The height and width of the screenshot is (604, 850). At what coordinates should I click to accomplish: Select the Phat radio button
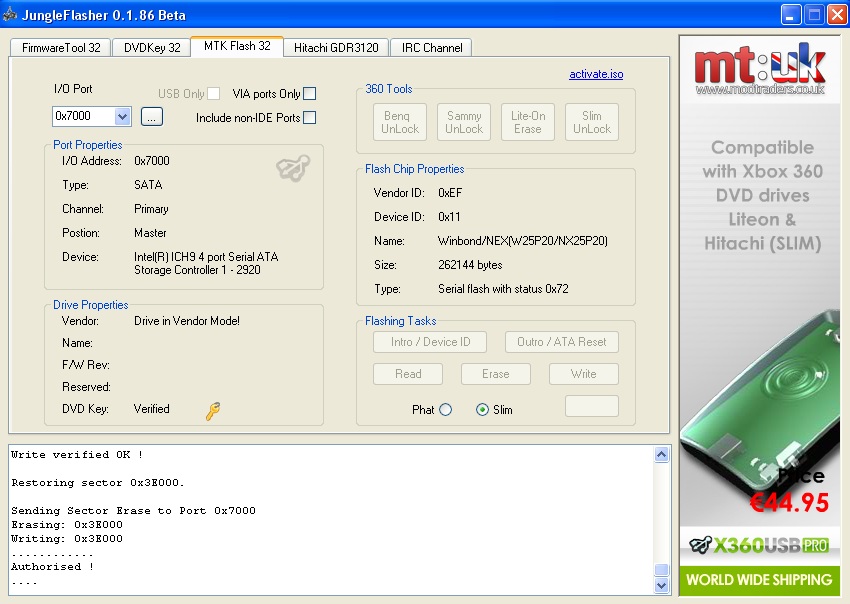point(446,410)
